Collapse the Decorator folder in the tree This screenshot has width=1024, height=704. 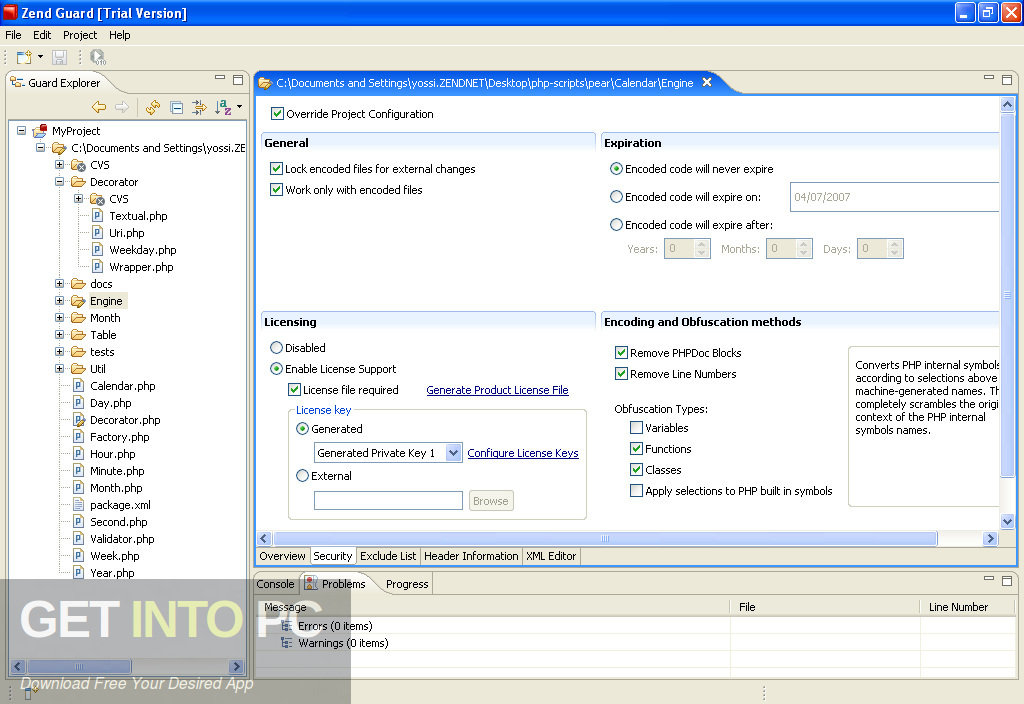pos(60,182)
